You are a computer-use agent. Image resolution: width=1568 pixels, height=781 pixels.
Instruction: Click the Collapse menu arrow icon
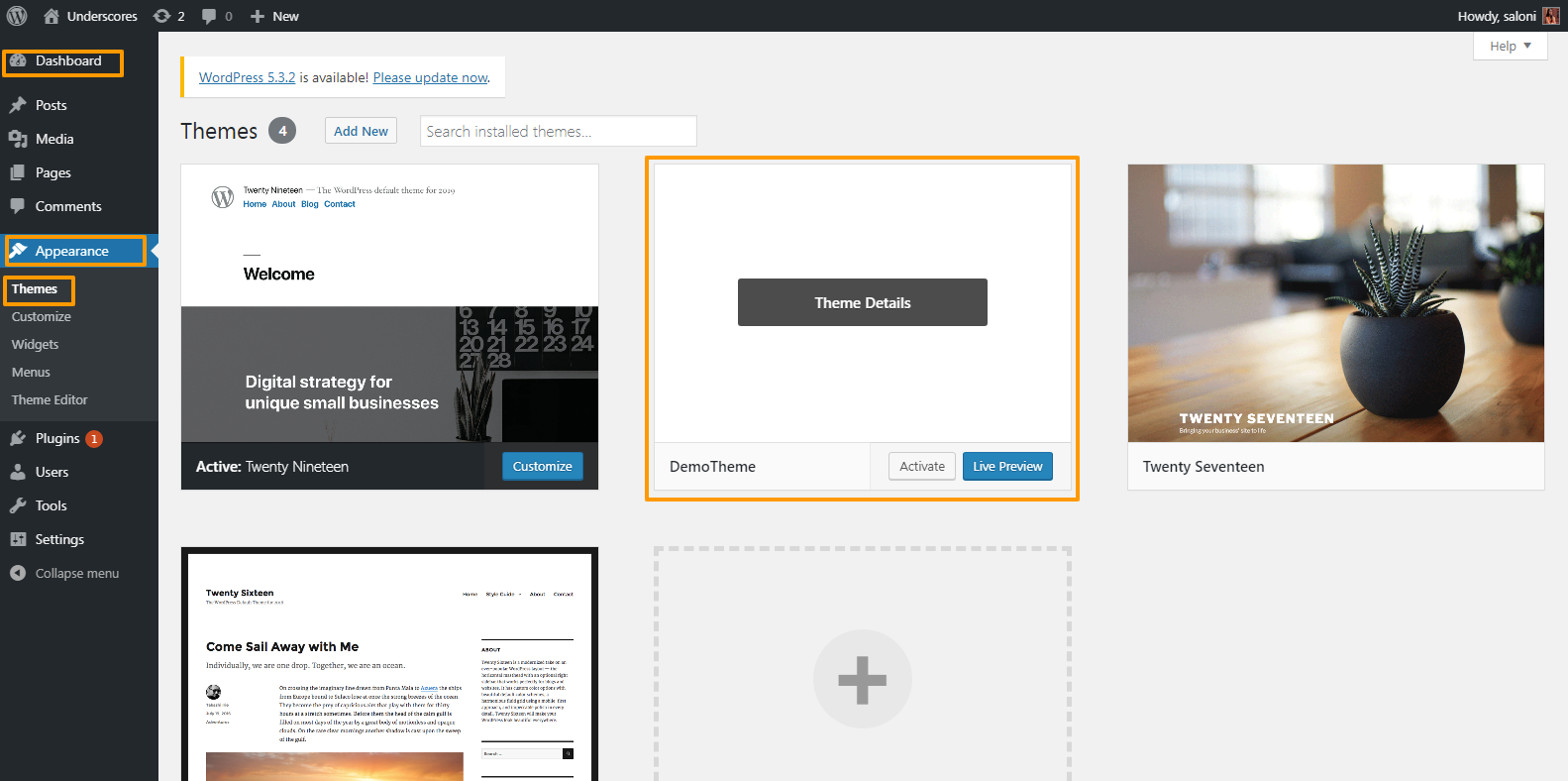[x=18, y=573]
